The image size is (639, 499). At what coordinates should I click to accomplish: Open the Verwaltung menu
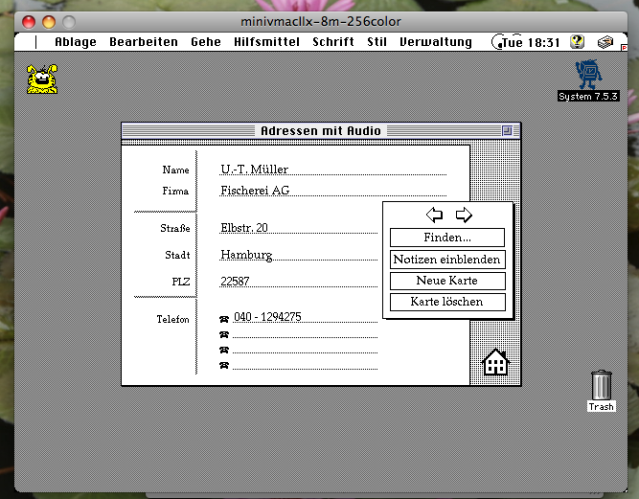pos(436,42)
